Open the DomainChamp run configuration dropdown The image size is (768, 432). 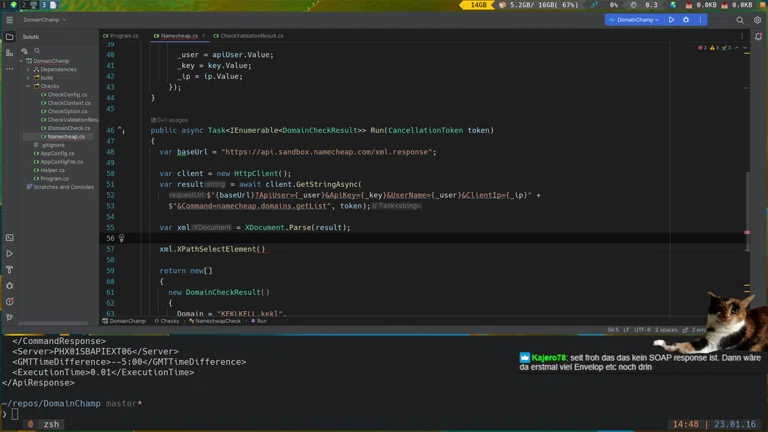[x=634, y=20]
